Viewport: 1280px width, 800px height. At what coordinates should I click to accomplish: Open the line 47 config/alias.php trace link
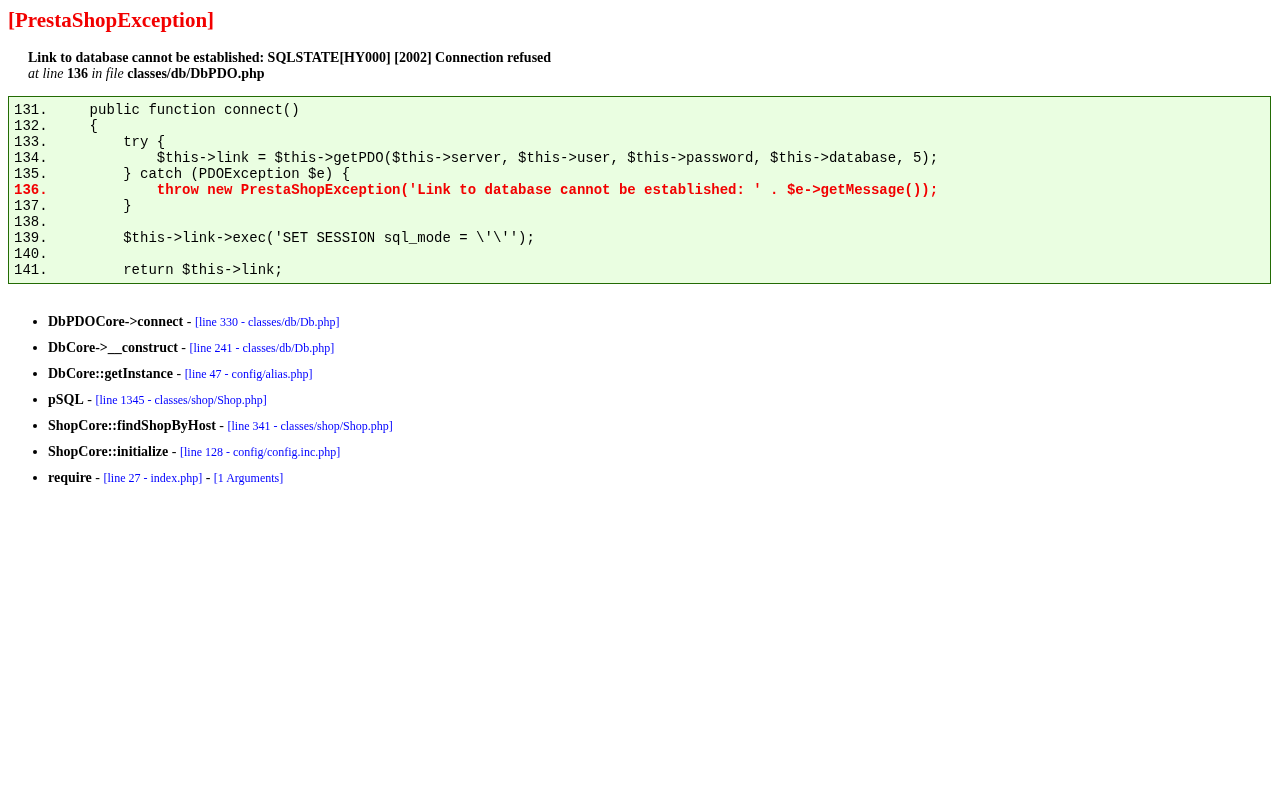[248, 374]
